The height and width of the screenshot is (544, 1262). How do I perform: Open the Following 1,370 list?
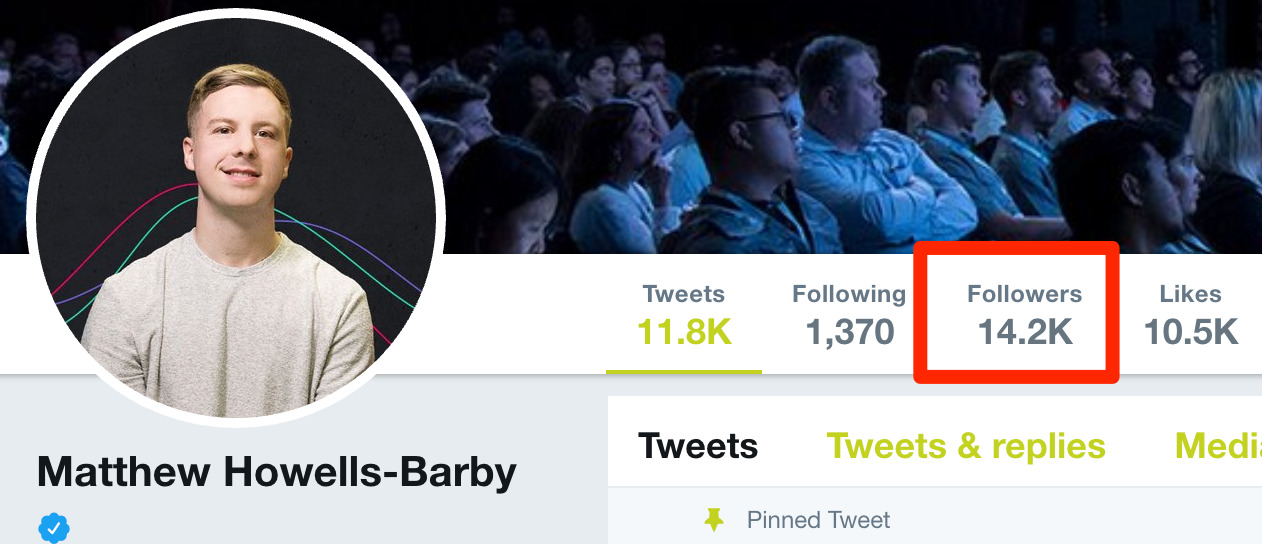pos(849,315)
